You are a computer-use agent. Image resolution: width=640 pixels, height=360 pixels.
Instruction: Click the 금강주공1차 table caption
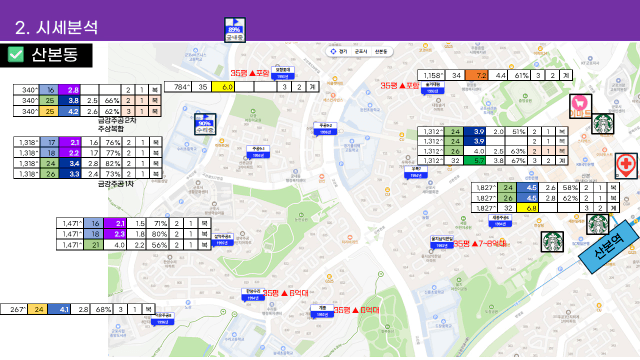pyautogui.click(x=116, y=184)
